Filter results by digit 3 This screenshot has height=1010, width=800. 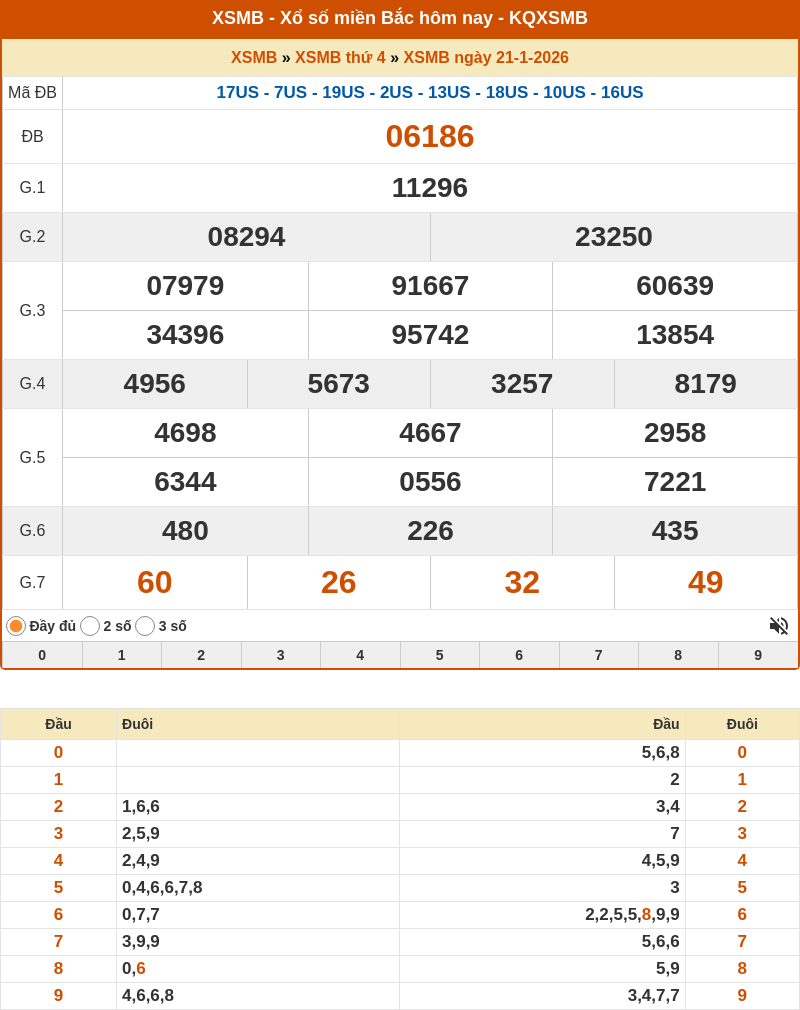tap(281, 655)
